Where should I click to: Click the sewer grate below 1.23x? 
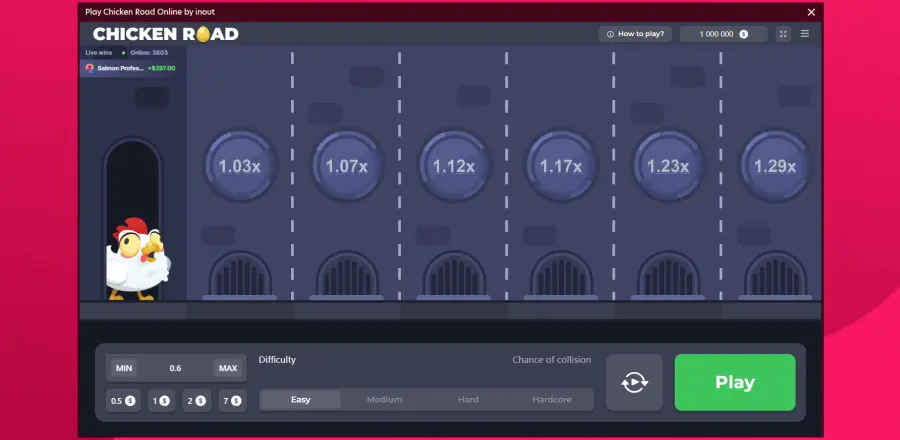pyautogui.click(x=668, y=276)
